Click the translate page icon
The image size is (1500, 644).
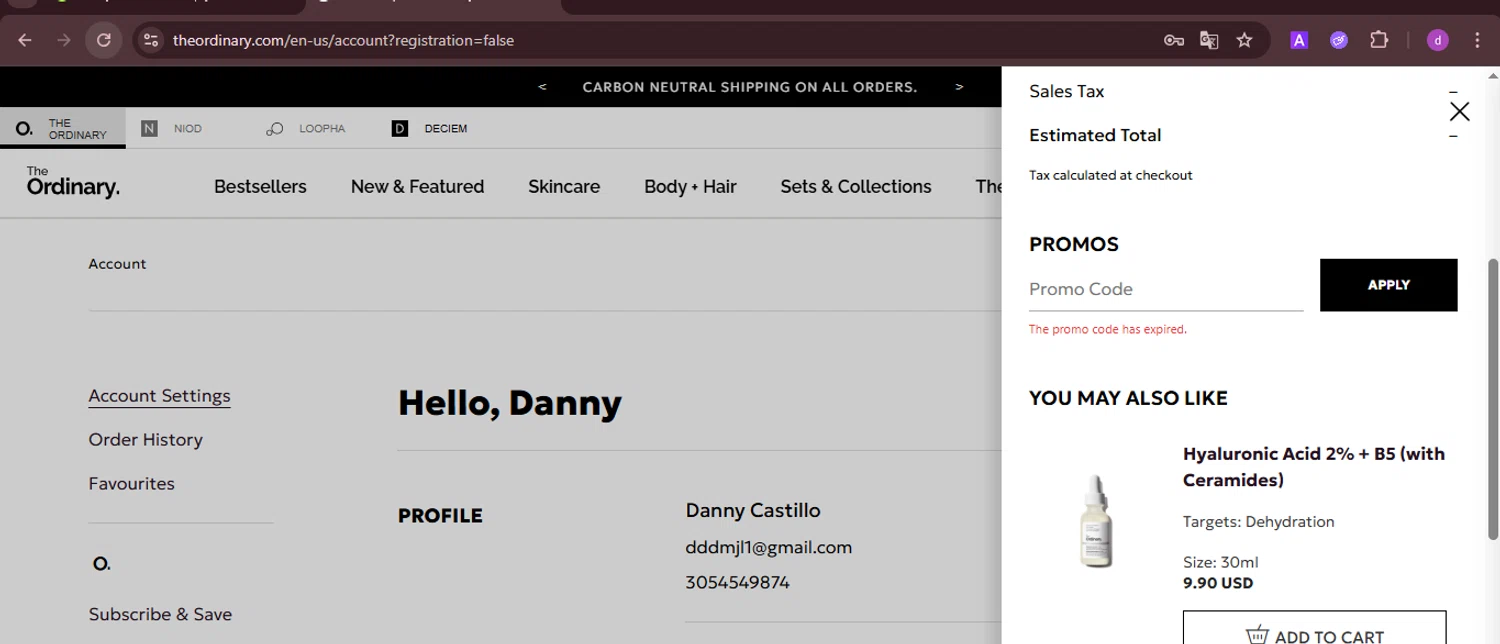(x=1209, y=40)
